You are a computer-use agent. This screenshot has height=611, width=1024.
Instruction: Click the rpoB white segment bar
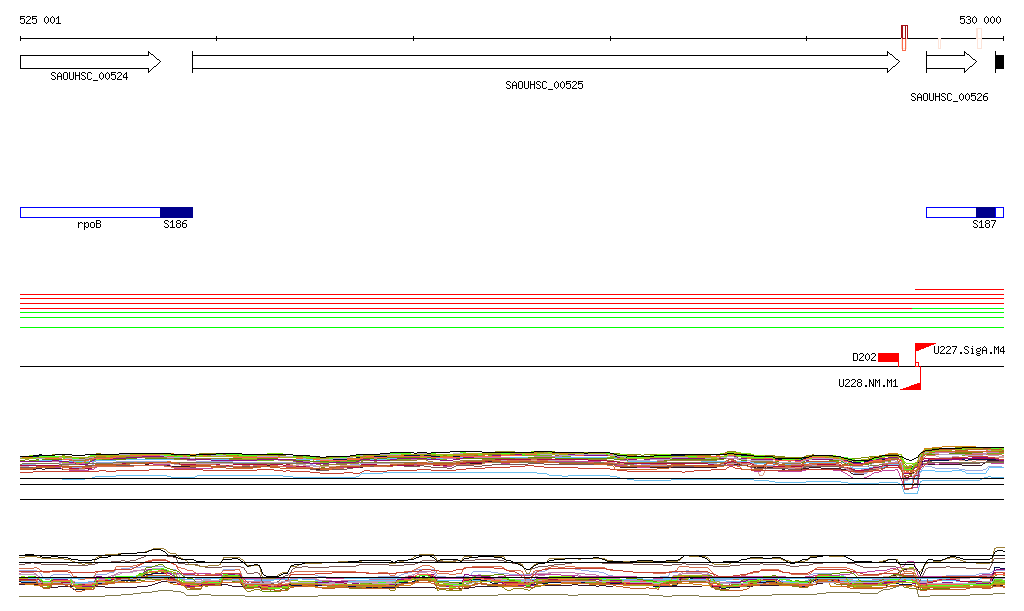tap(90, 212)
